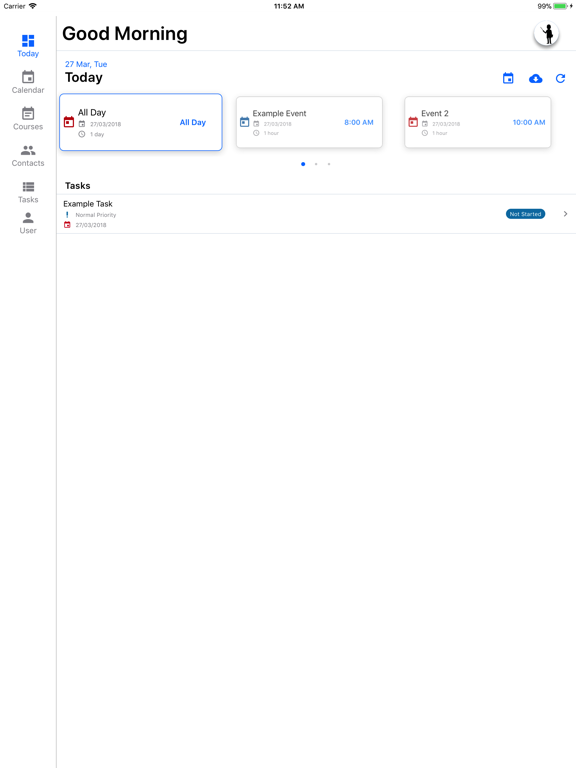Switch to the Calendar tab
This screenshot has height=768, width=576.
coord(28,82)
